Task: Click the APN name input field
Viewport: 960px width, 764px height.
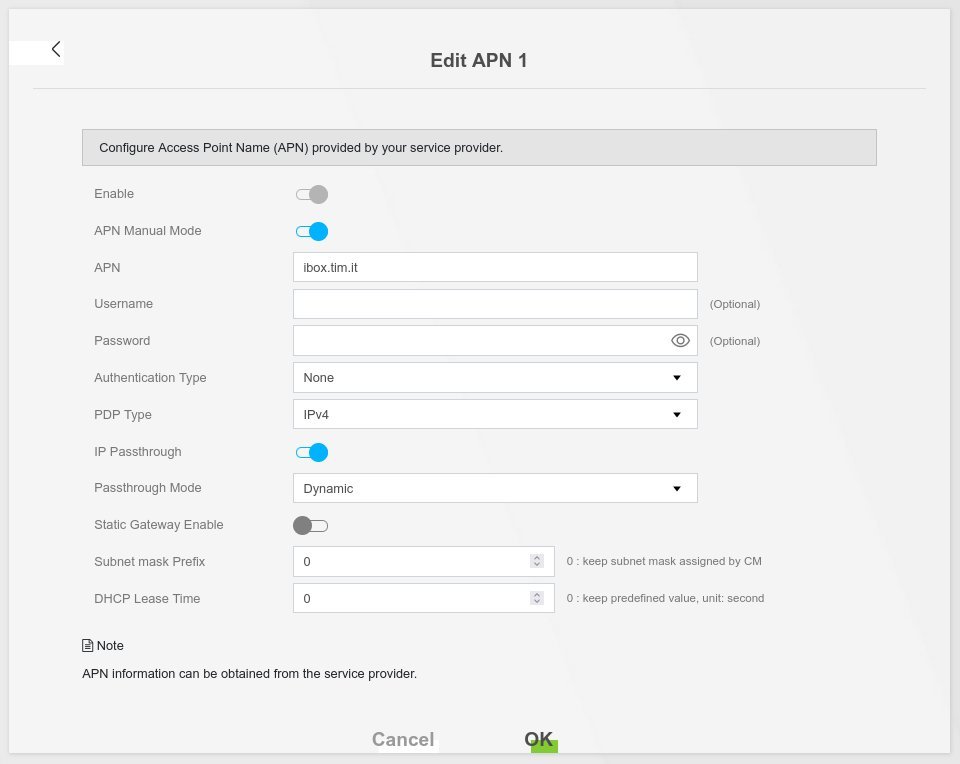Action: pyautogui.click(x=494, y=267)
